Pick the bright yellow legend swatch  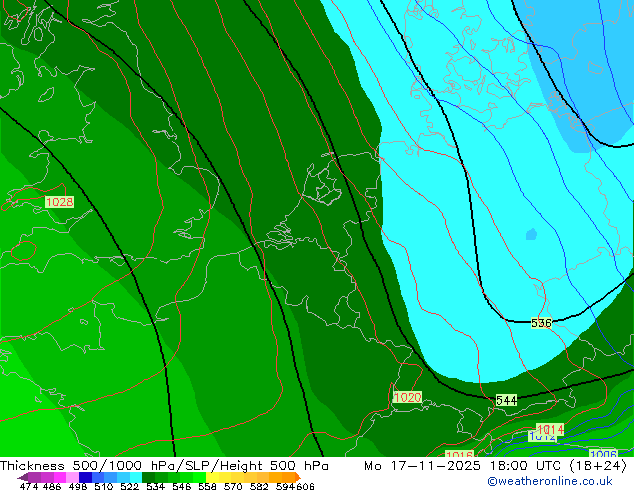click(x=212, y=477)
